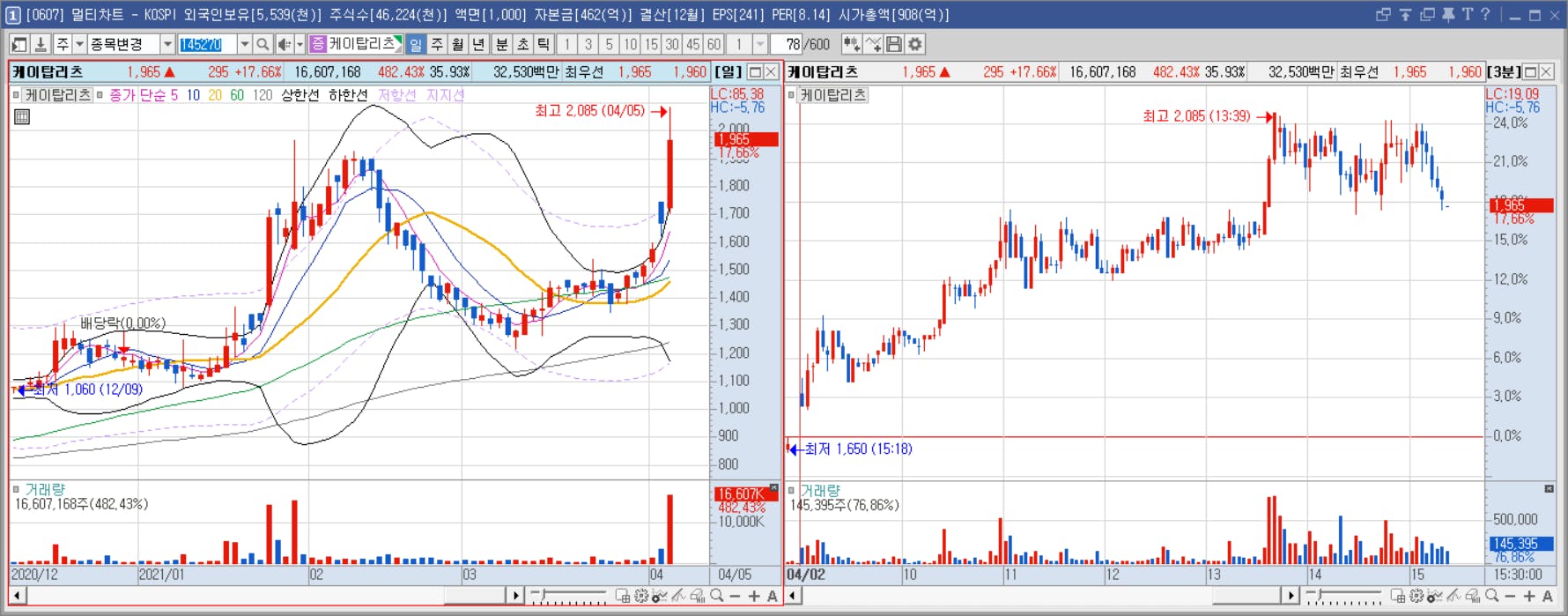Click the 상한선 legend label
Viewport: 1568px width, 616px height.
coord(300,95)
